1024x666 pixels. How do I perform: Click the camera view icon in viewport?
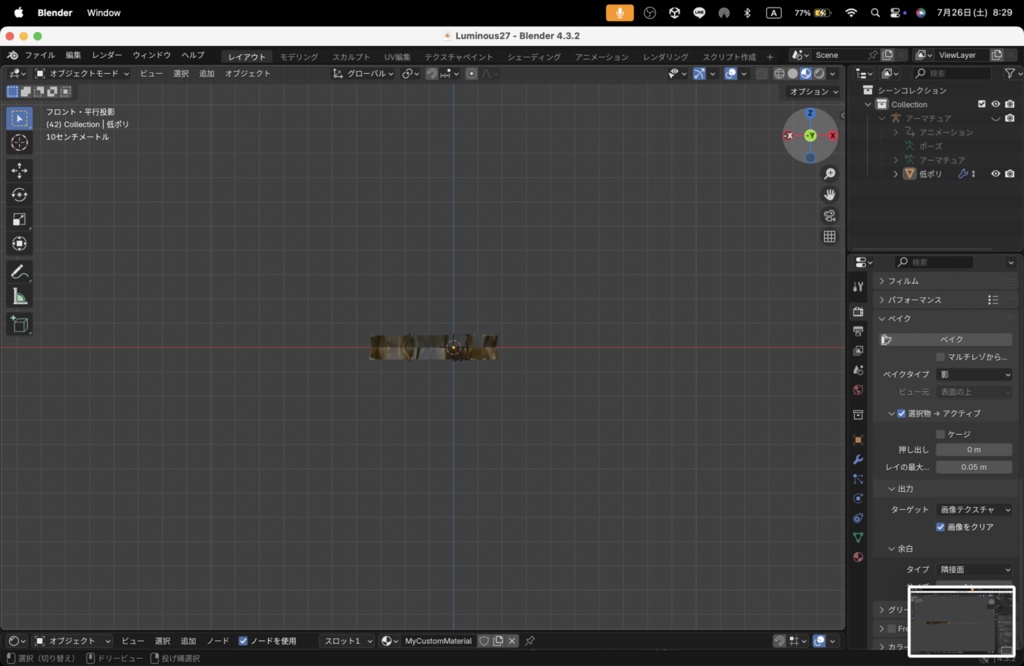829,215
